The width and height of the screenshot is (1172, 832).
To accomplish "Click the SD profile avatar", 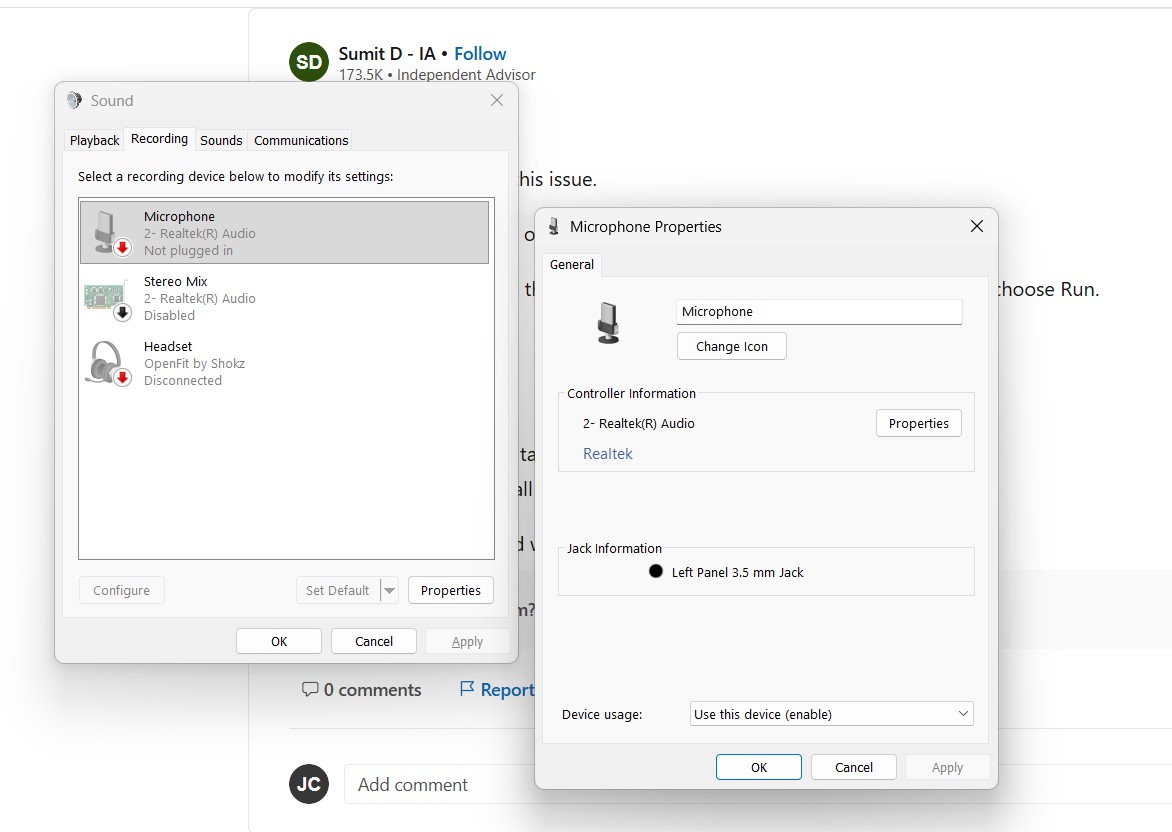I will point(309,62).
